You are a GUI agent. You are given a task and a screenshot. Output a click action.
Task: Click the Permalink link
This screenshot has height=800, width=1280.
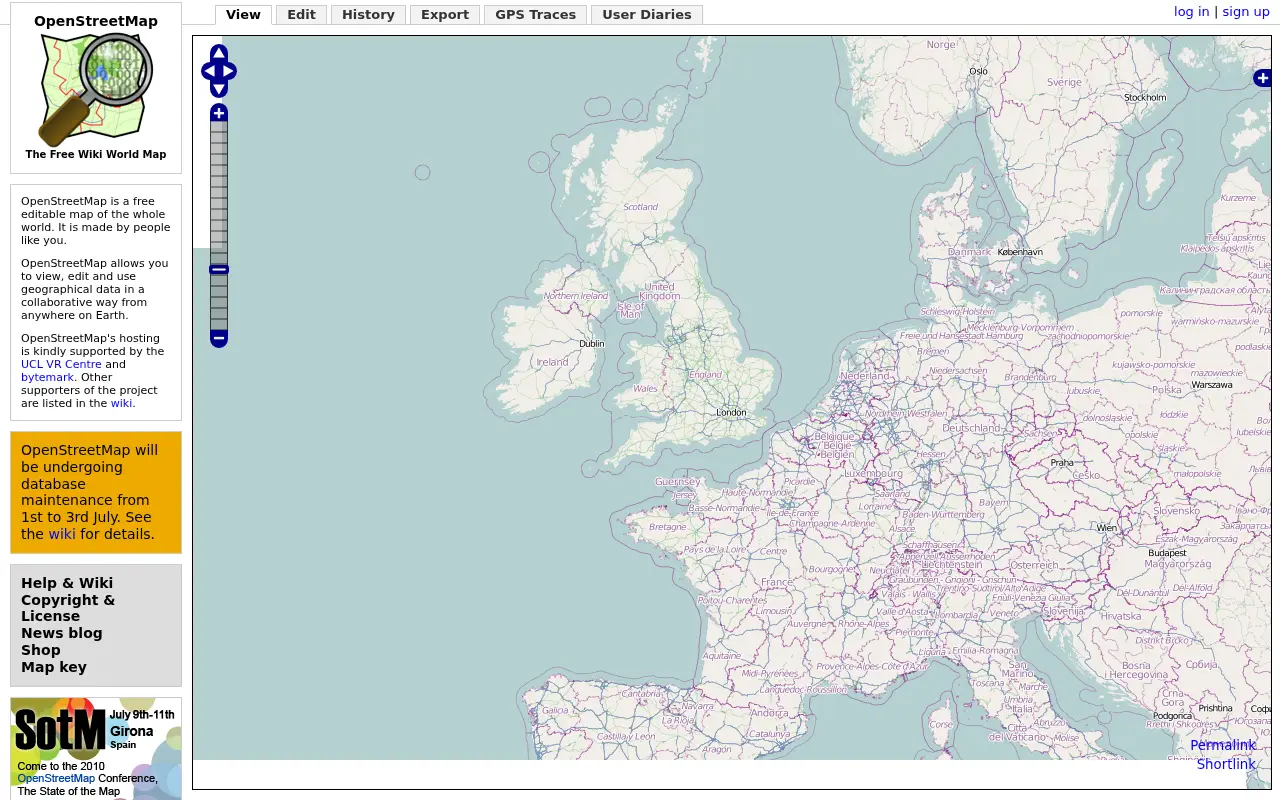click(x=1223, y=745)
